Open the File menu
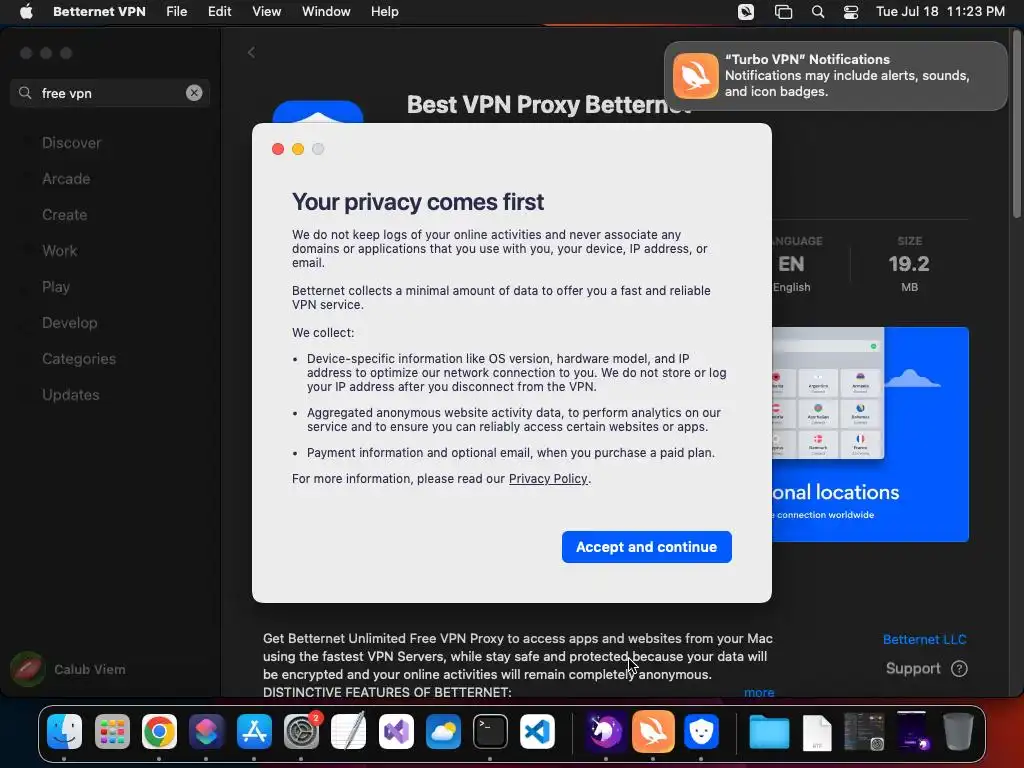The height and width of the screenshot is (768, 1024). [176, 12]
